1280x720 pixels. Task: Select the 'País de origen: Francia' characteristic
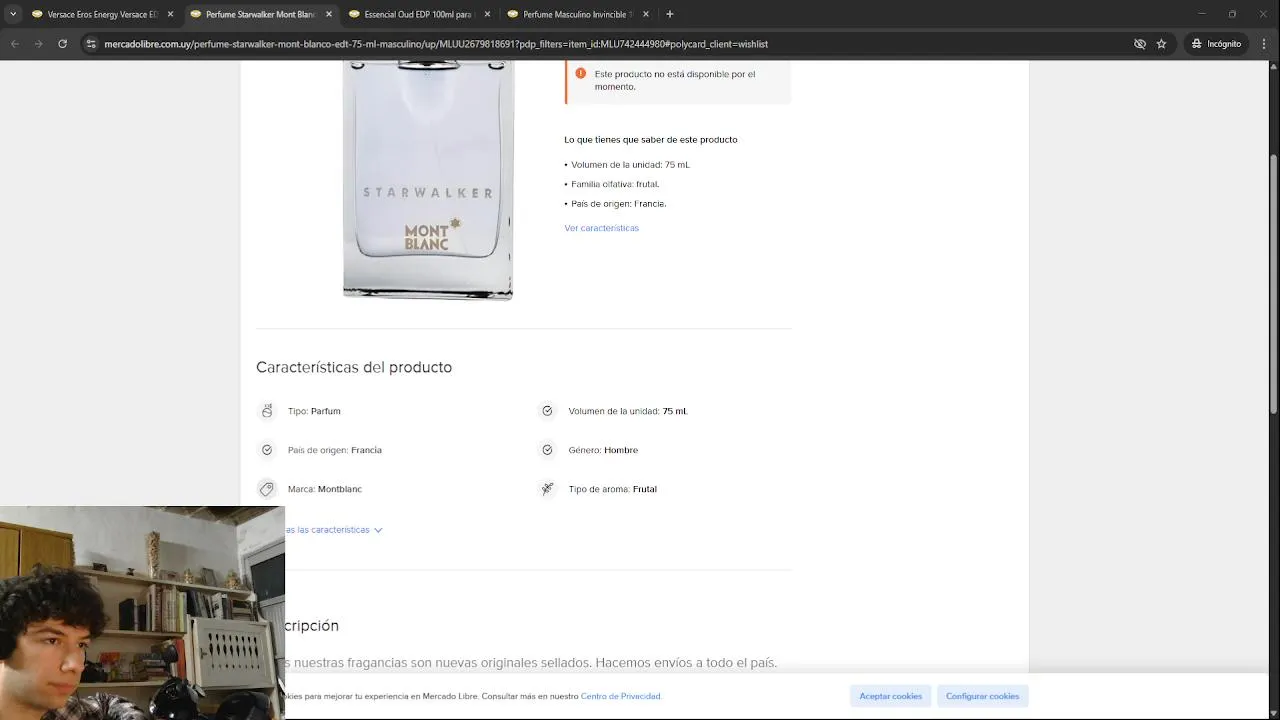[335, 450]
